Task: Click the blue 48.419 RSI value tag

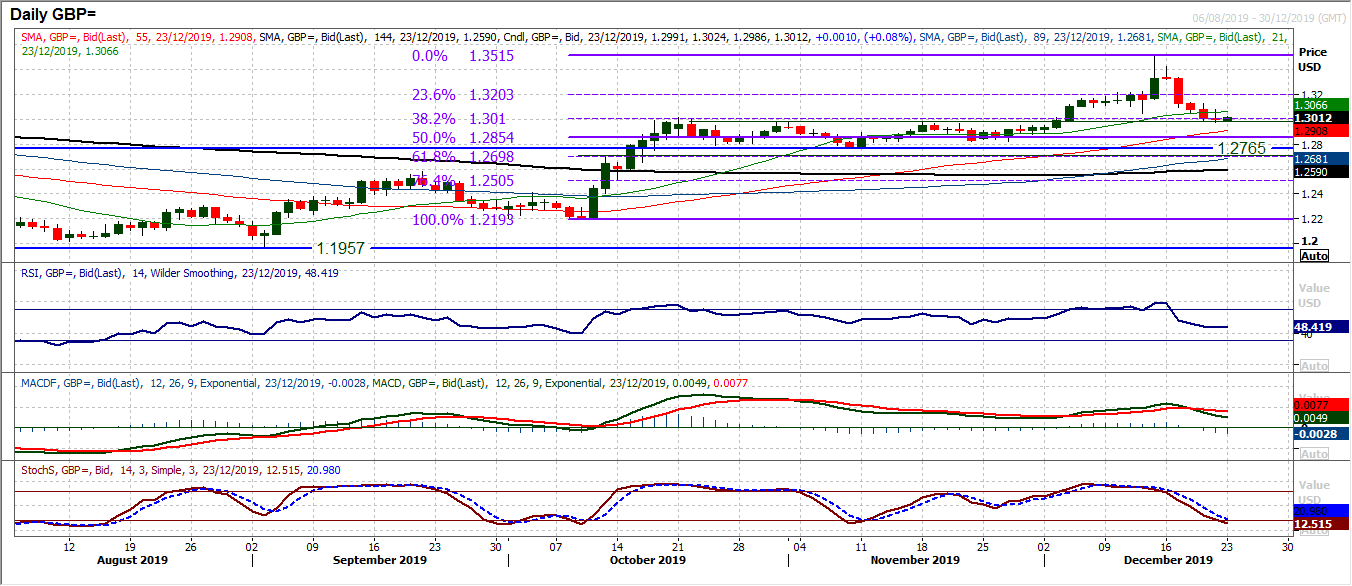Action: [1313, 324]
